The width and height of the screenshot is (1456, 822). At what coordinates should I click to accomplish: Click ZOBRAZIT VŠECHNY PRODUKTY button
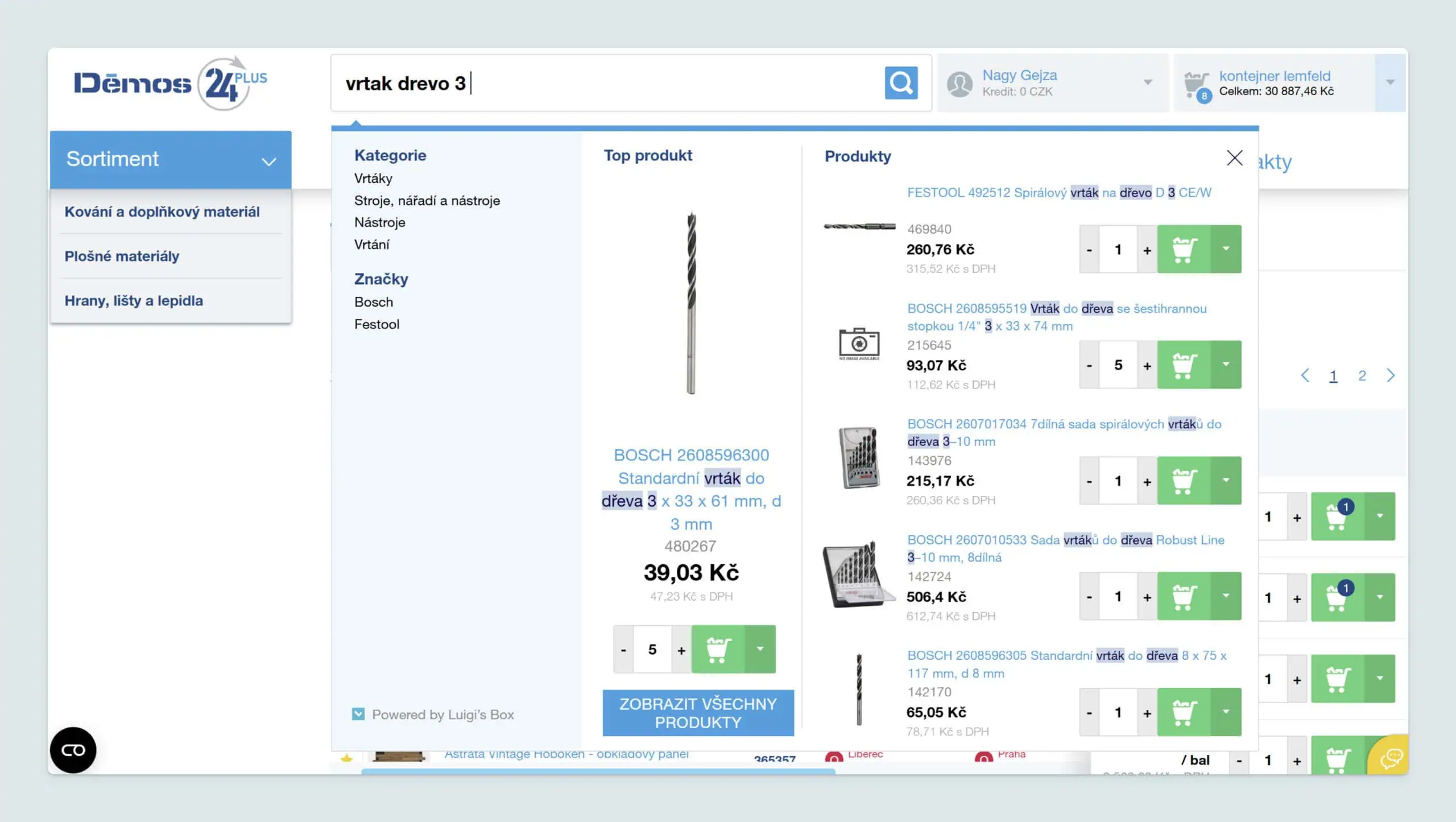click(698, 713)
